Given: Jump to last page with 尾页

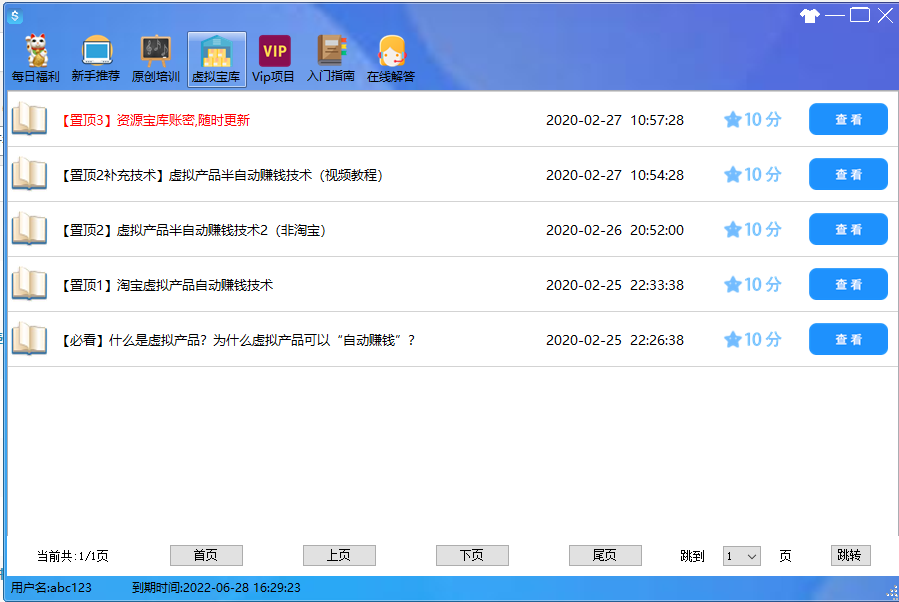Looking at the screenshot, I should (605, 556).
